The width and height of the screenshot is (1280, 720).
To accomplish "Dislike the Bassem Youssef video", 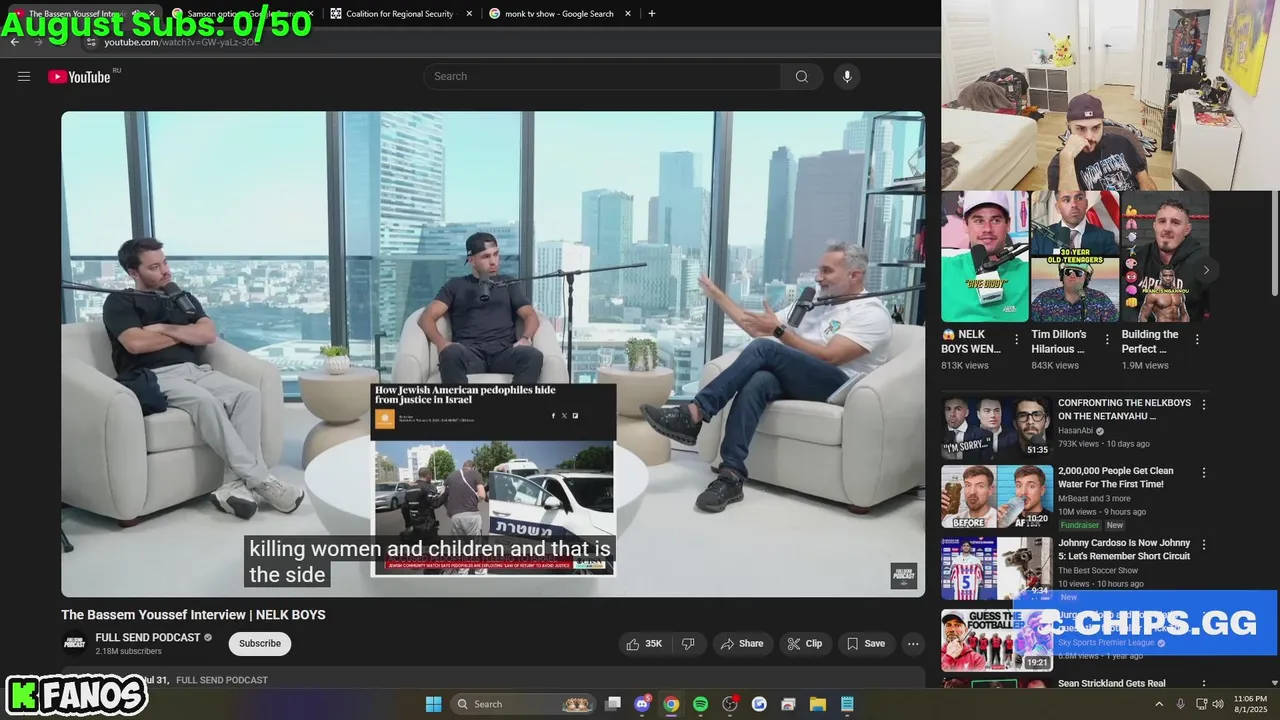I will (688, 644).
